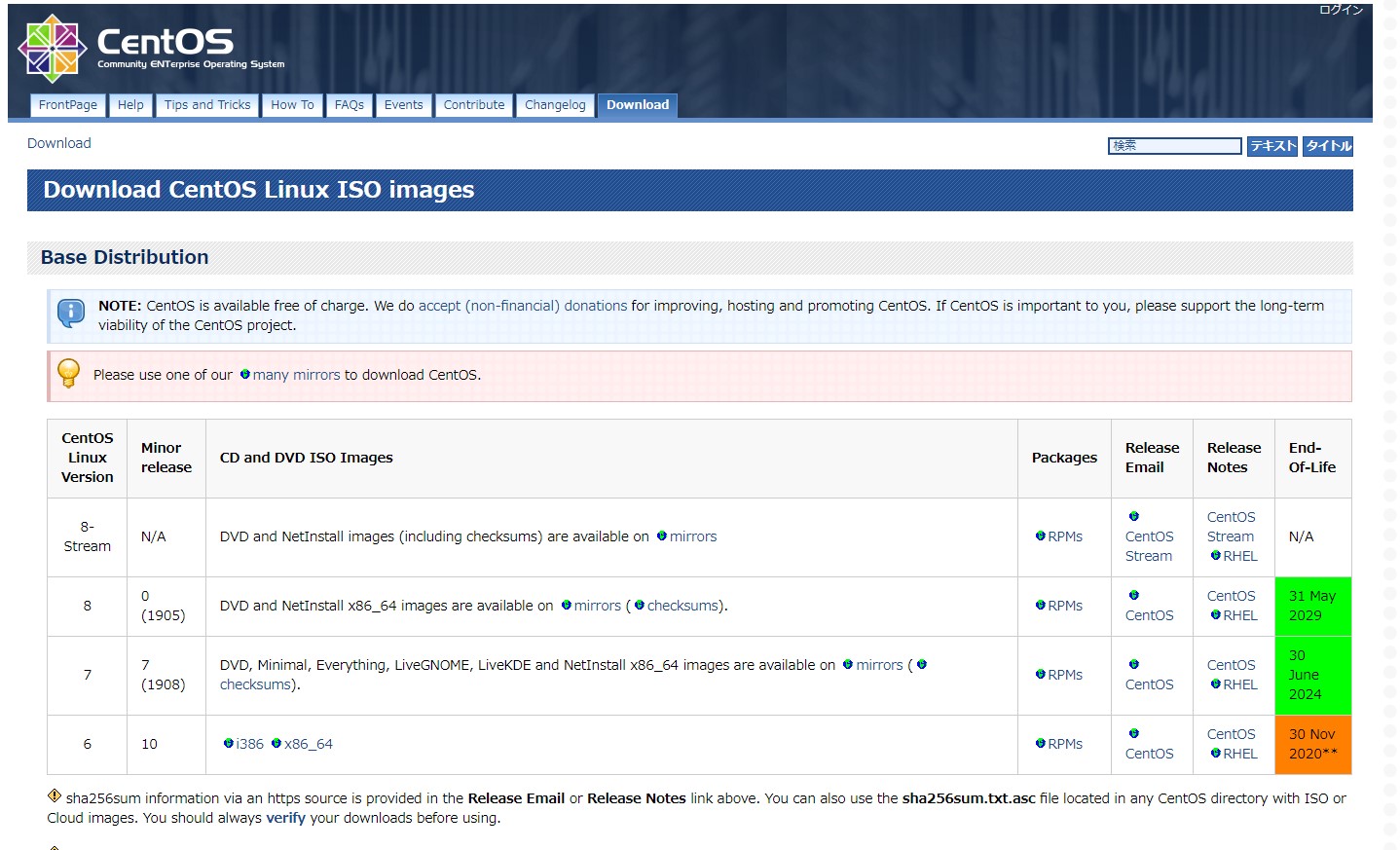Image resolution: width=1400 pixels, height=850 pixels.
Task: Click globe icon before version 7 checksums
Action: point(922,664)
